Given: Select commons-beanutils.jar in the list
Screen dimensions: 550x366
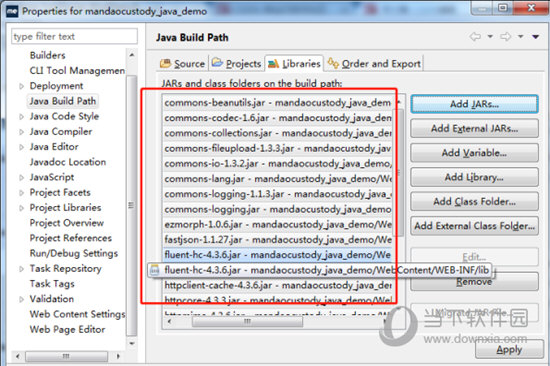Looking at the screenshot, I should (x=277, y=102).
